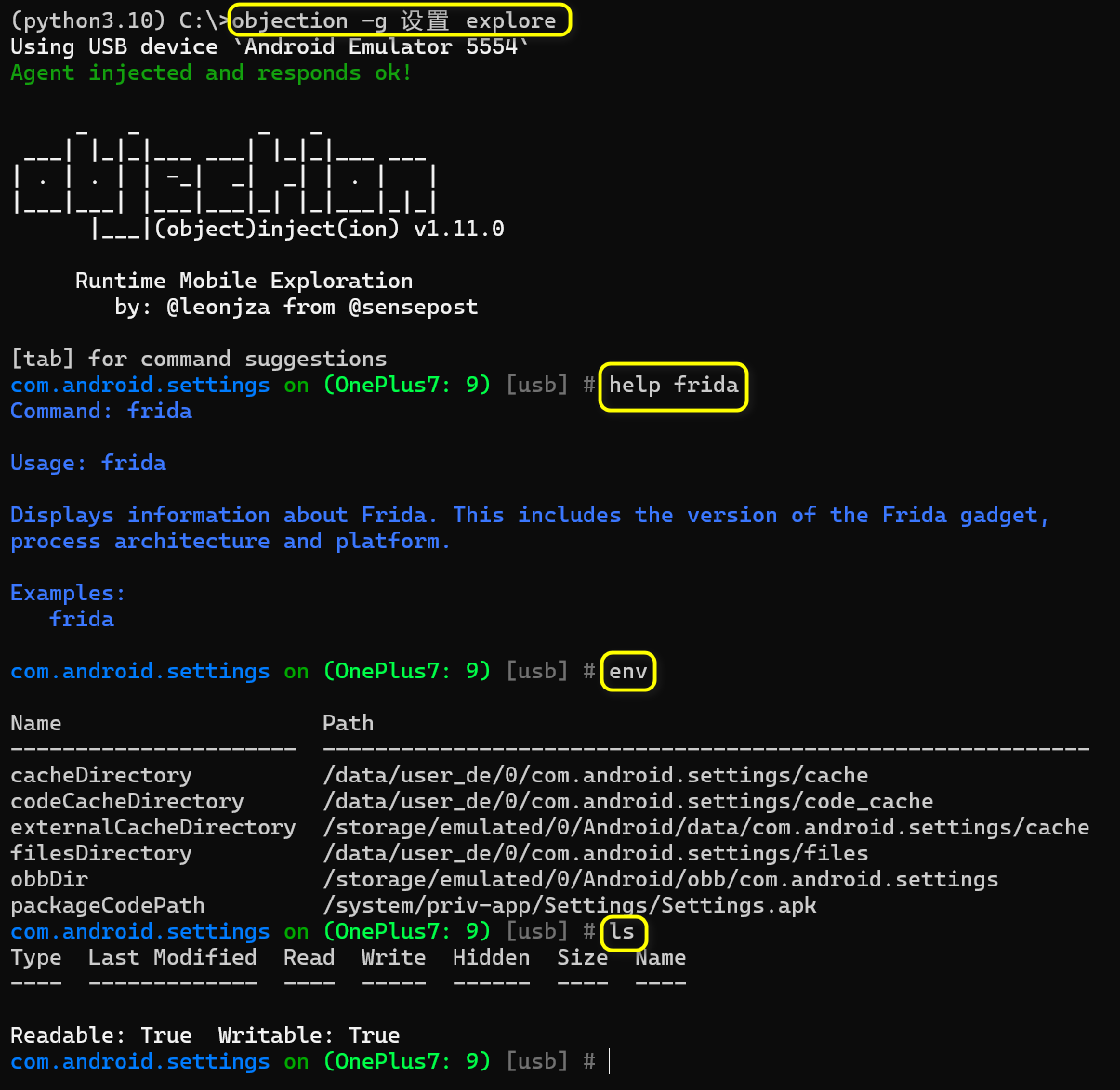Screen dimensions: 1120x1090
Task: Select the [usb] connection indicator
Action: (536, 384)
